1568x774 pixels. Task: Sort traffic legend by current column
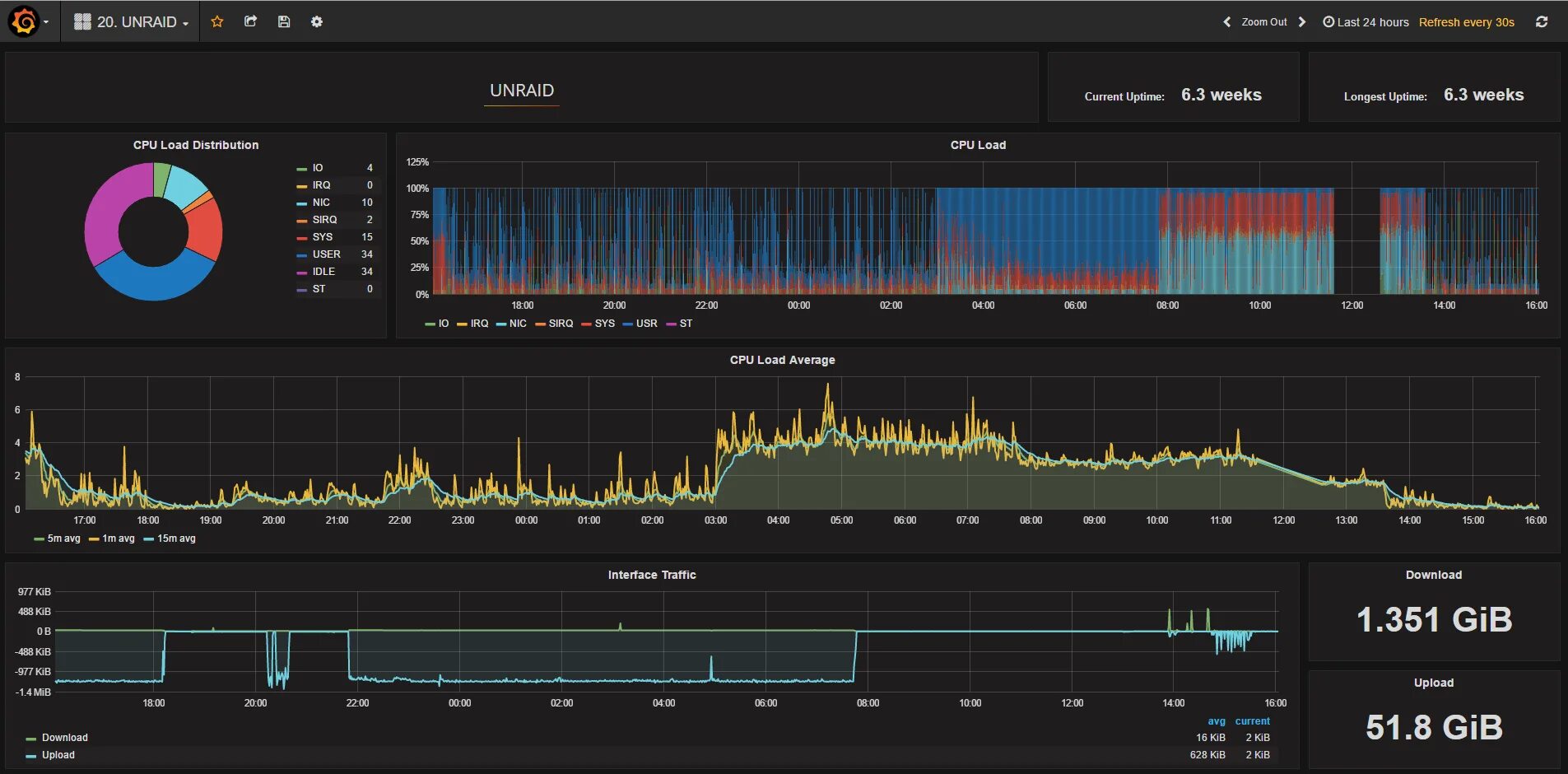pos(1253,721)
